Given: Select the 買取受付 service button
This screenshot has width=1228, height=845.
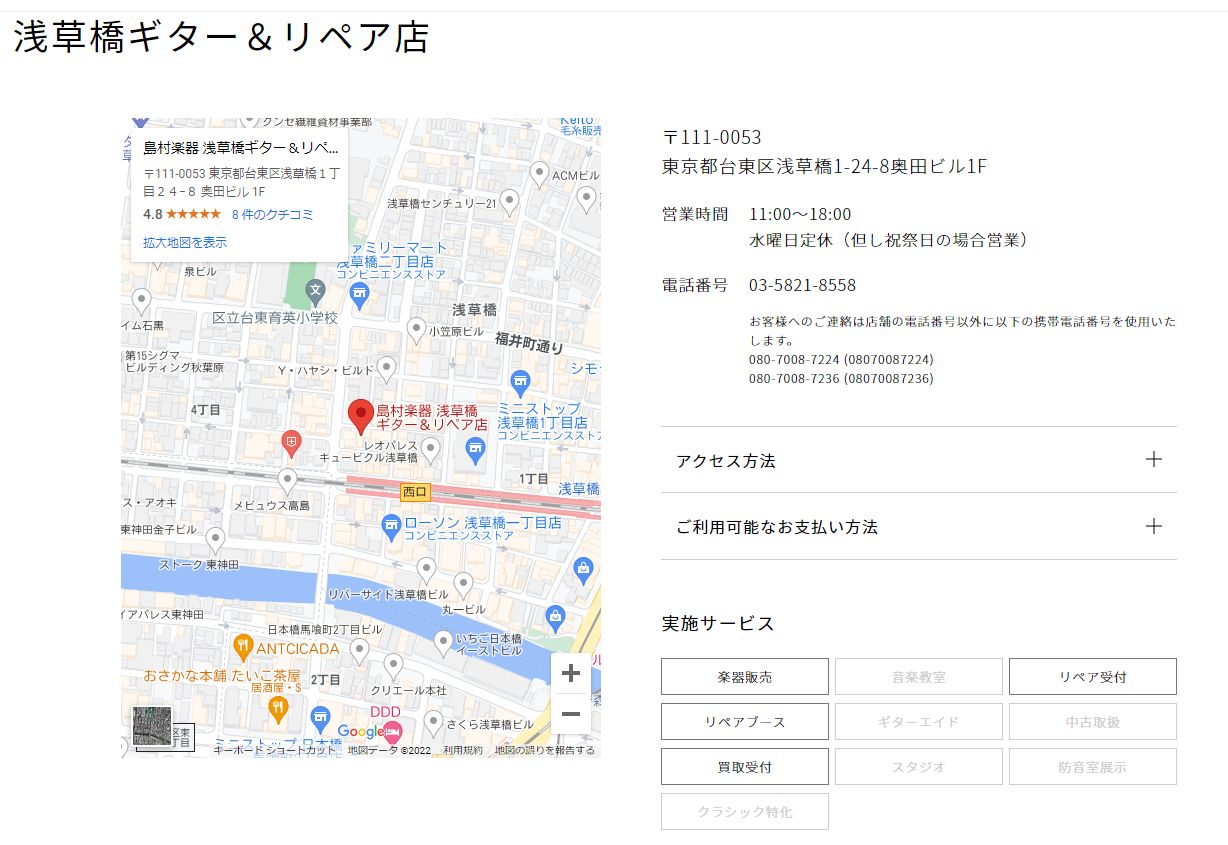Looking at the screenshot, I should [745, 767].
